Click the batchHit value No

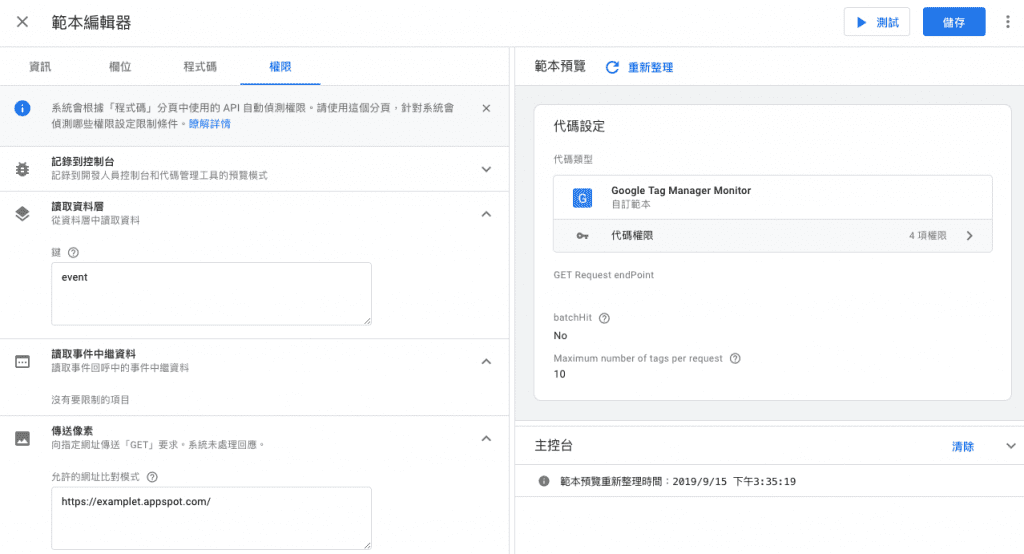[560, 336]
